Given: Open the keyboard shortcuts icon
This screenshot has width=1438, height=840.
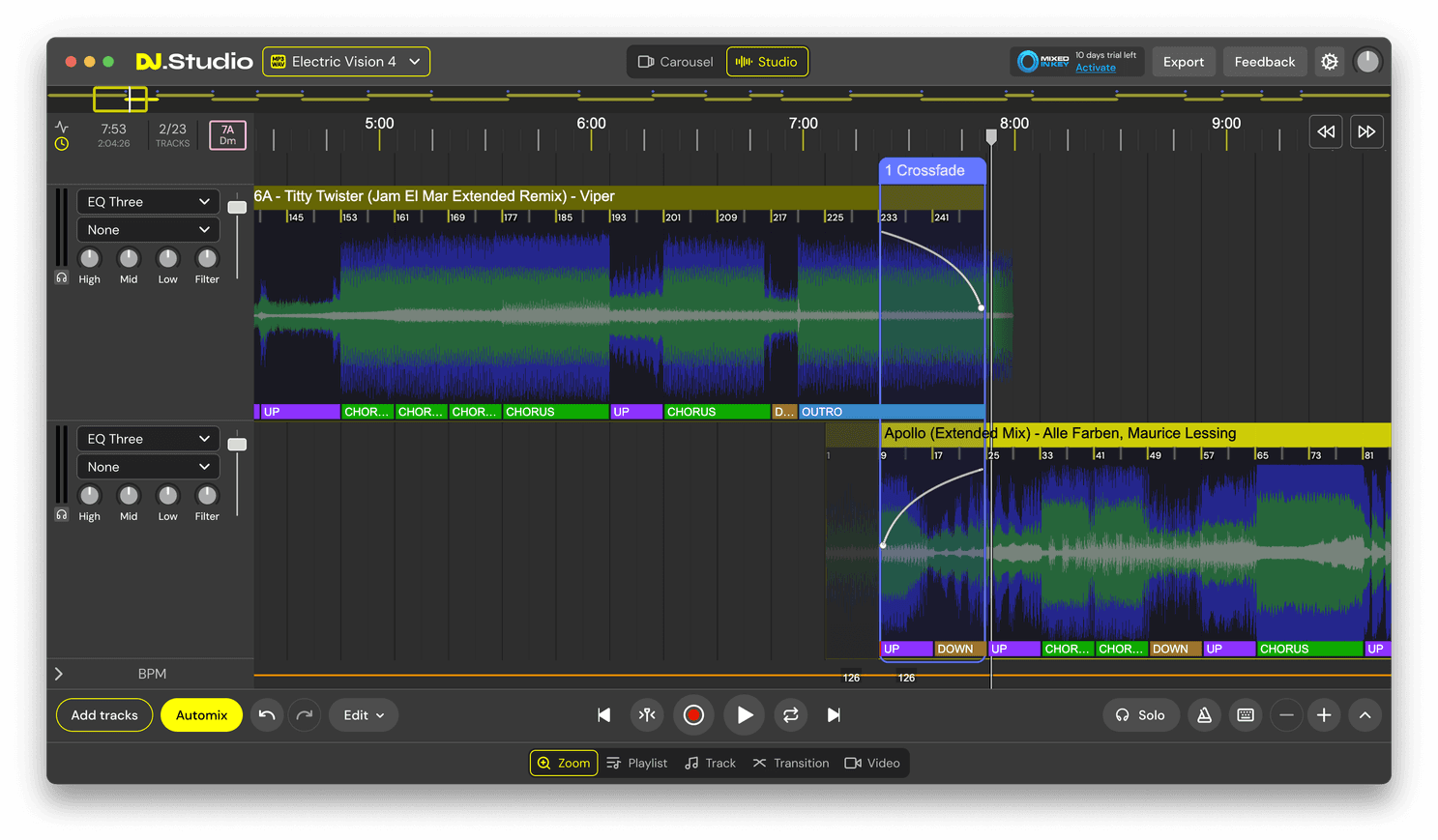Looking at the screenshot, I should pos(1246,715).
